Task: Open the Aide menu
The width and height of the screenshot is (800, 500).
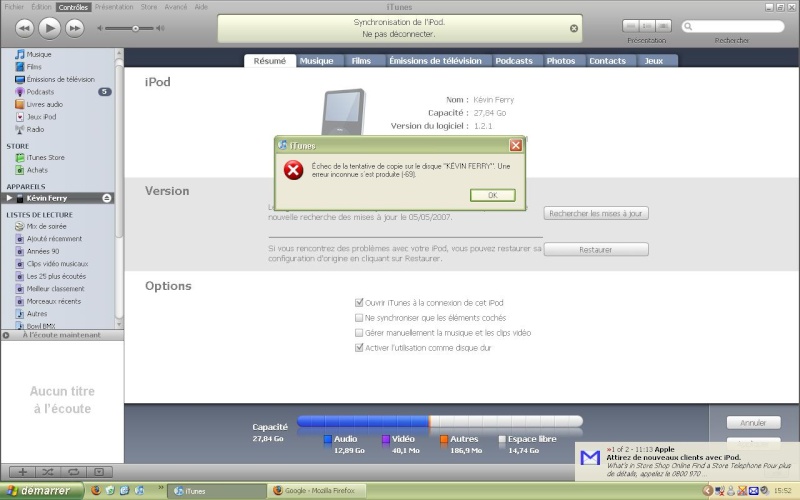Action: point(201,7)
